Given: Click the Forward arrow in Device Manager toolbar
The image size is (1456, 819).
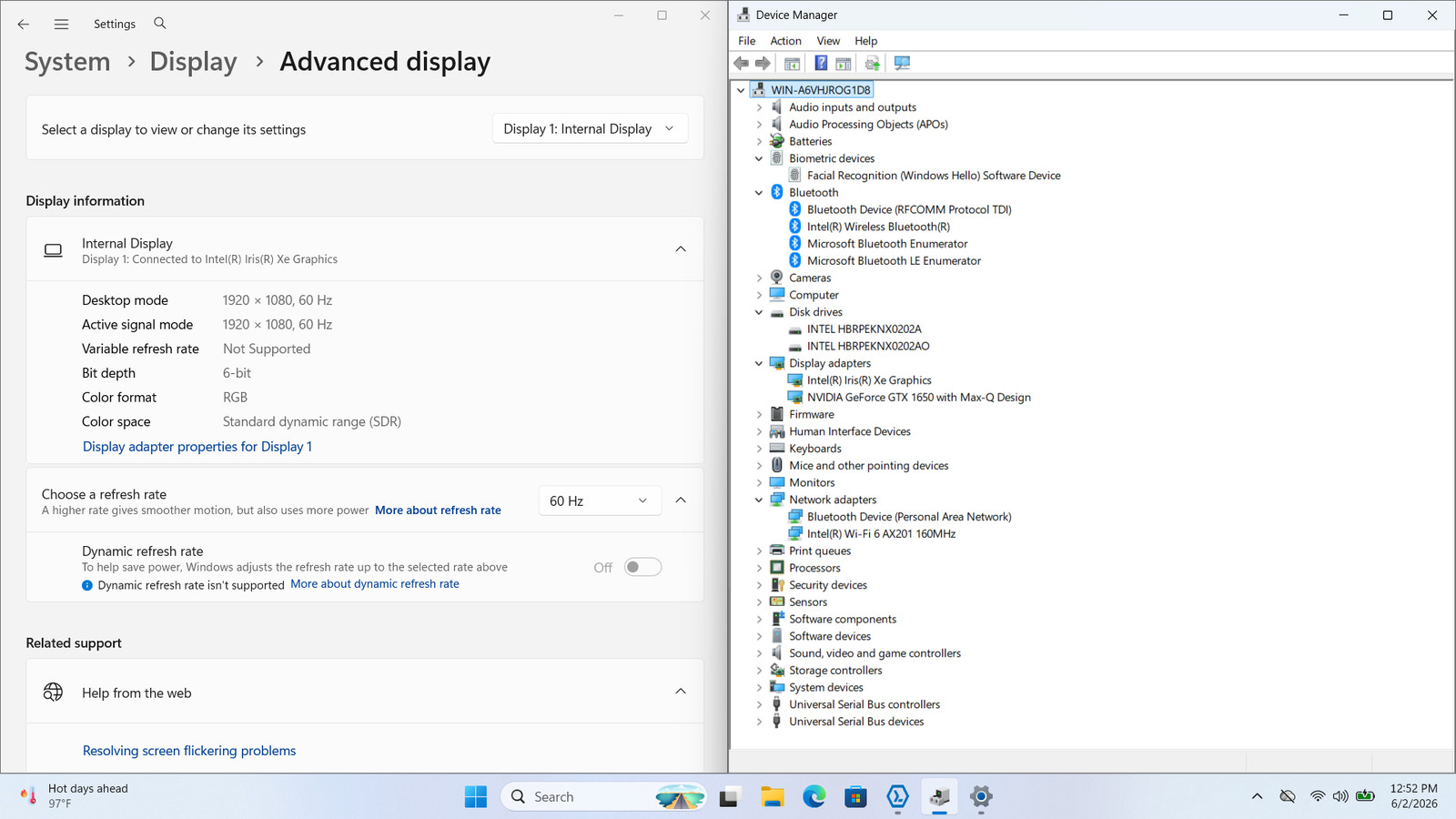Looking at the screenshot, I should point(763,63).
